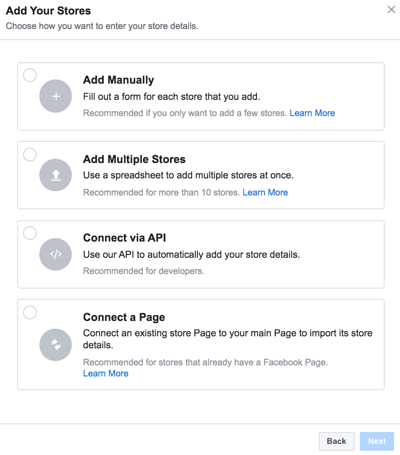This screenshot has height=455, width=400.
Task: Click the code brackets API icon
Action: (x=56, y=254)
